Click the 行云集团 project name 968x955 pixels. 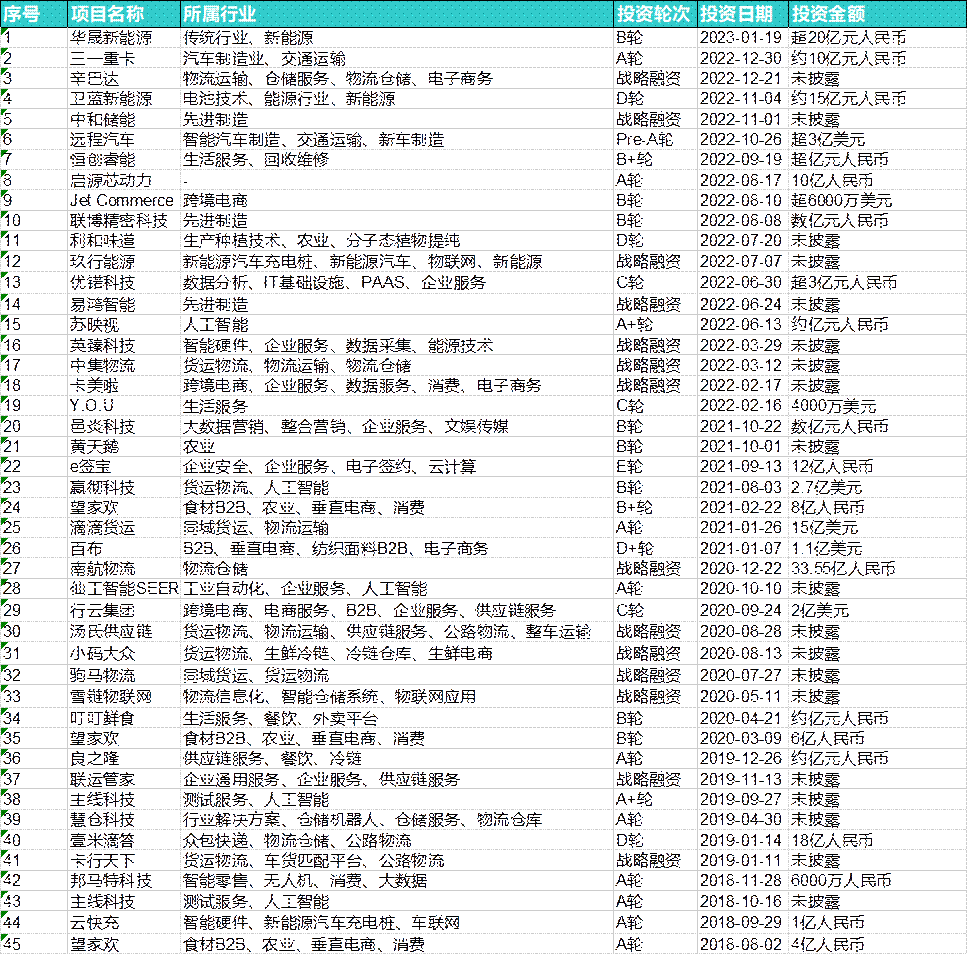point(102,611)
